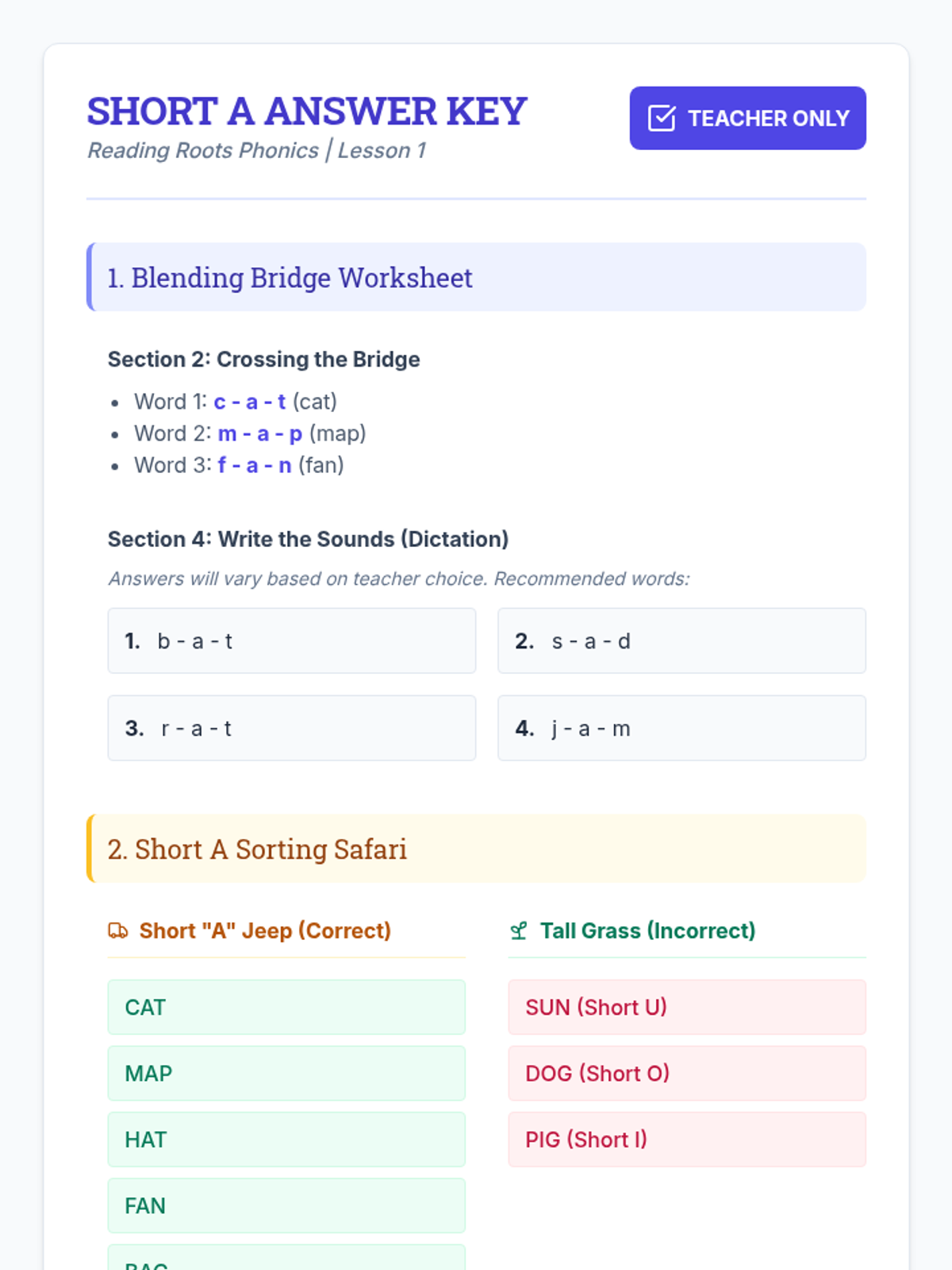Select dictation box 4 with j - a - m
The image size is (952, 1270).
click(681, 728)
